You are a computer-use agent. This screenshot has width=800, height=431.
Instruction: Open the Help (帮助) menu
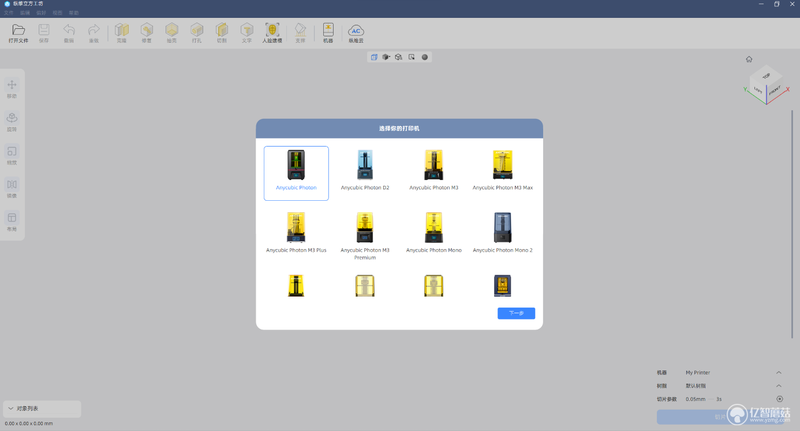click(x=74, y=13)
